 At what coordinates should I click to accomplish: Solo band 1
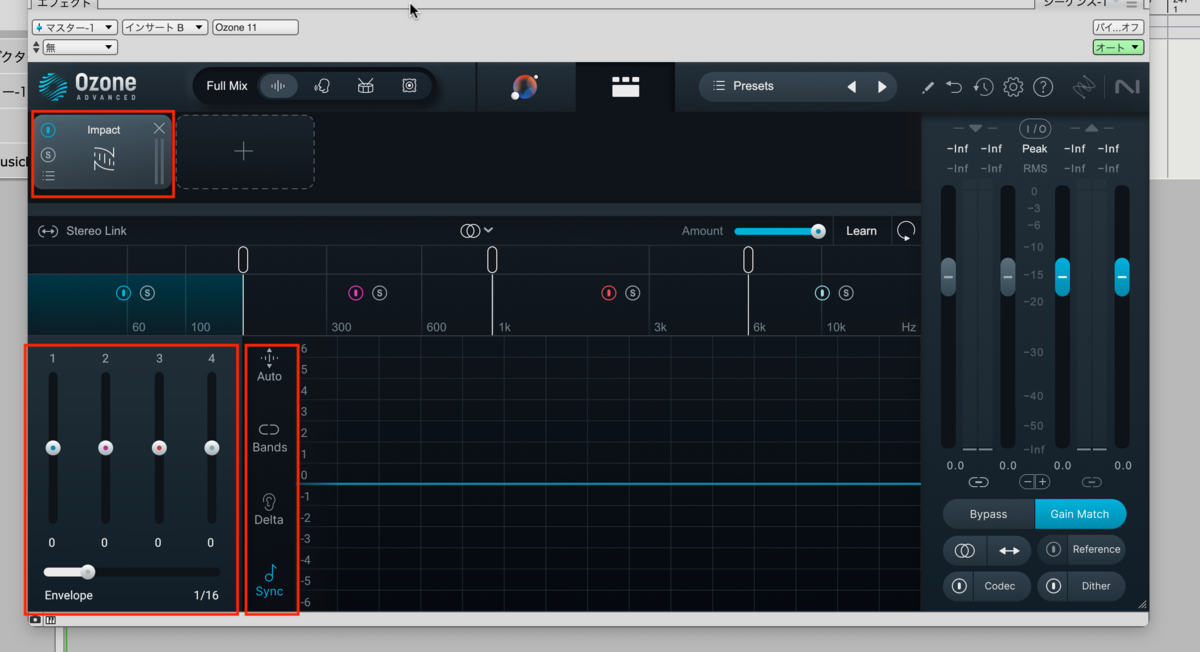click(x=147, y=293)
